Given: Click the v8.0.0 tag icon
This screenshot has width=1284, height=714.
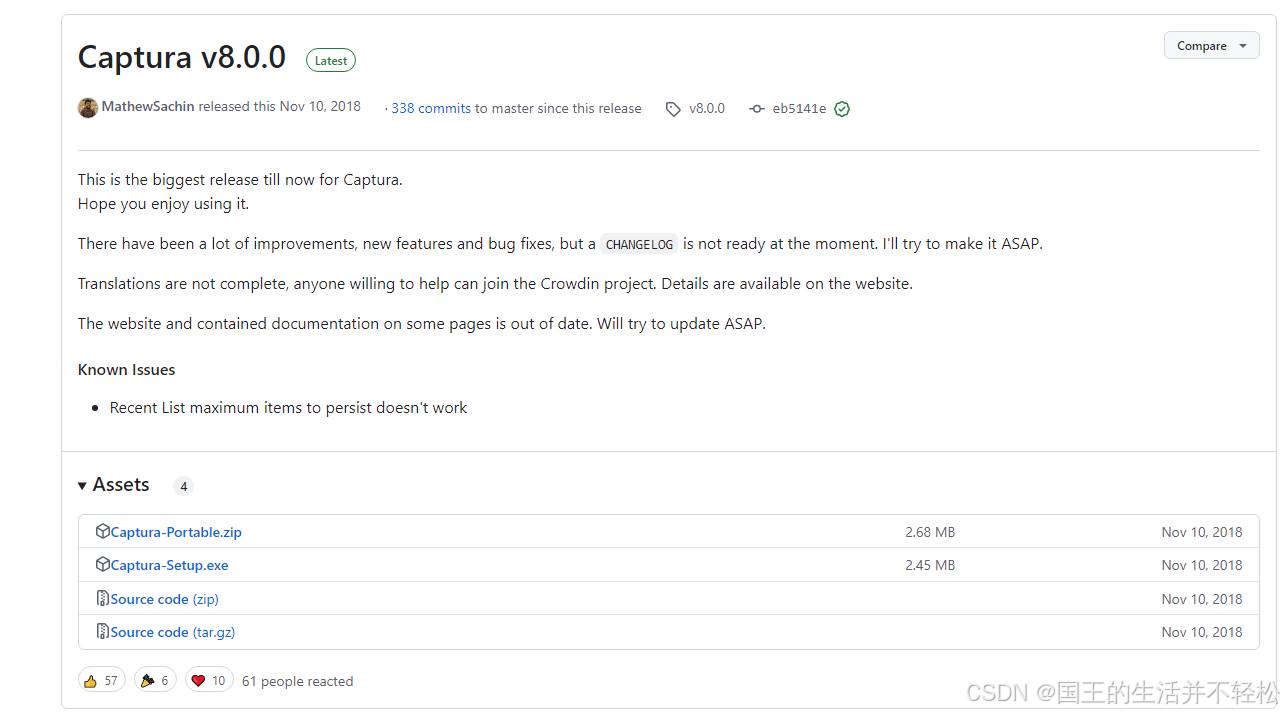Looking at the screenshot, I should pyautogui.click(x=673, y=109).
